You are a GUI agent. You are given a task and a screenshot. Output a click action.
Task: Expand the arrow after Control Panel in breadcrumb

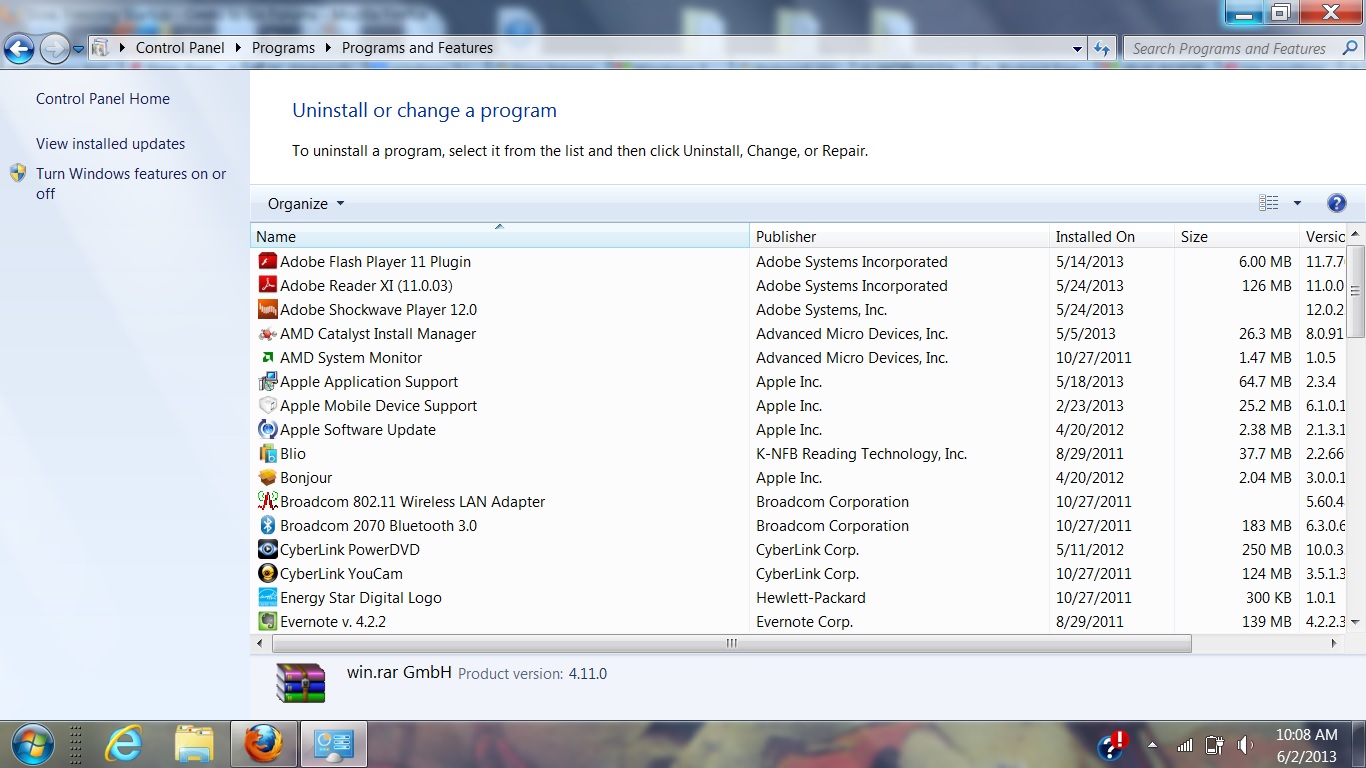(238, 48)
